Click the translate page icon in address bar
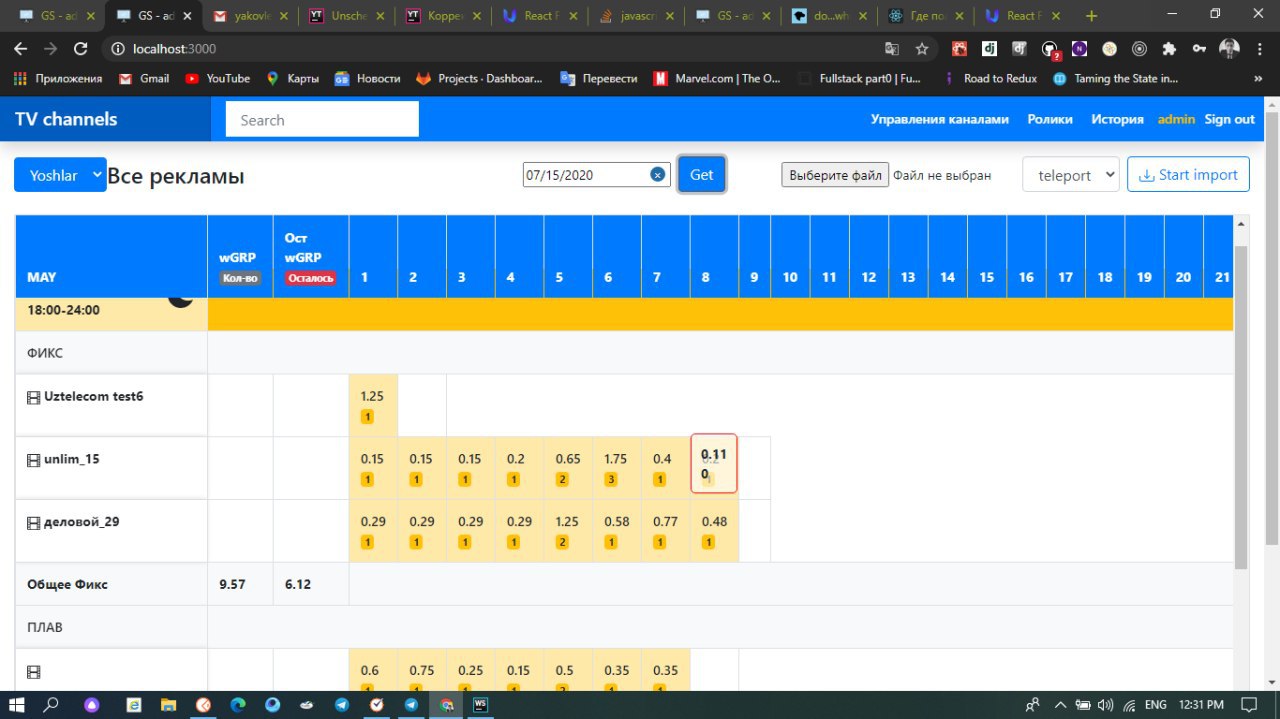 [x=892, y=48]
